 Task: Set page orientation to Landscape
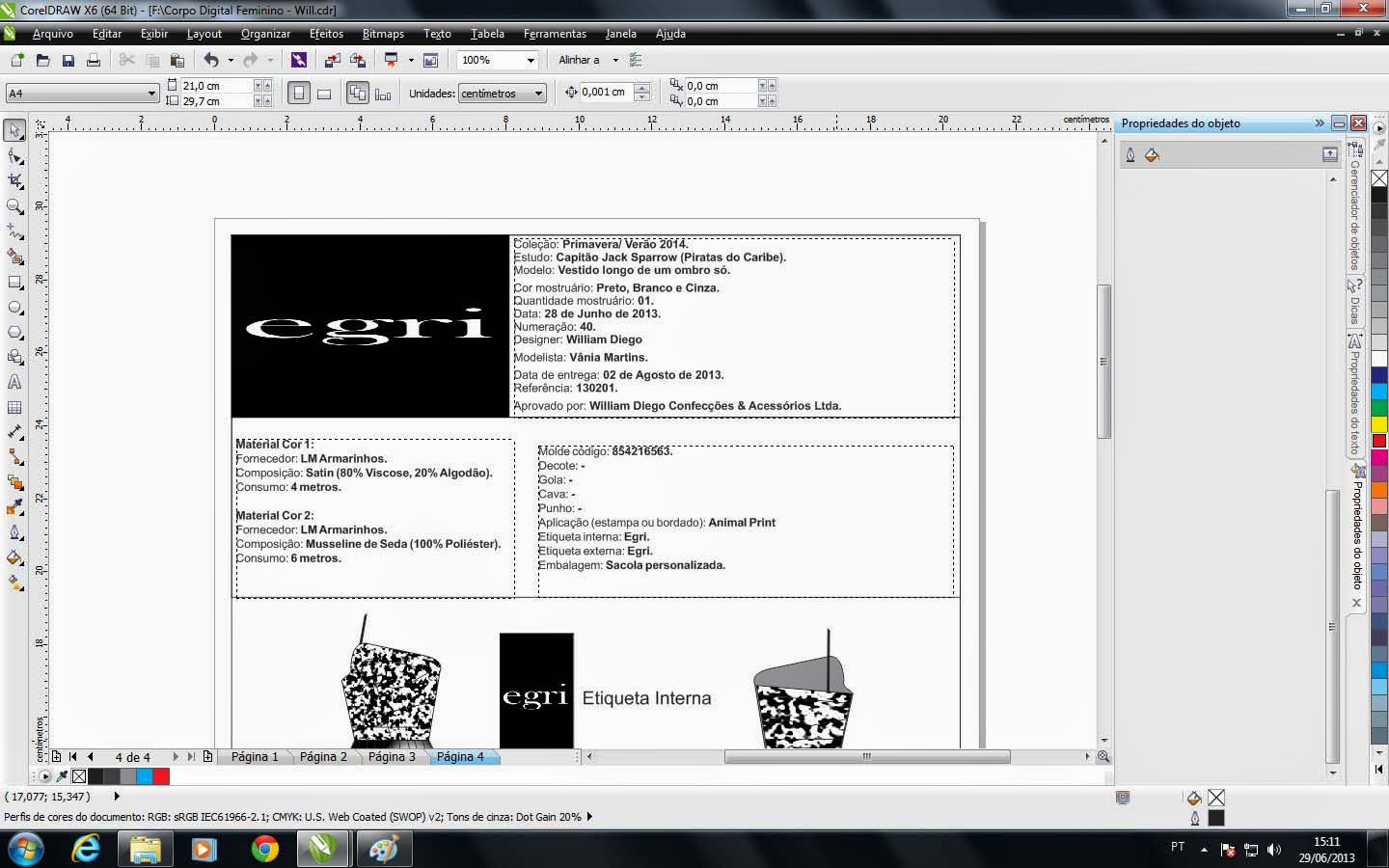click(324, 94)
